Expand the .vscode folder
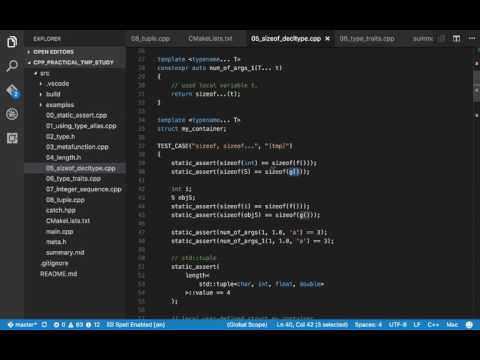480x360 pixels. tap(75, 84)
